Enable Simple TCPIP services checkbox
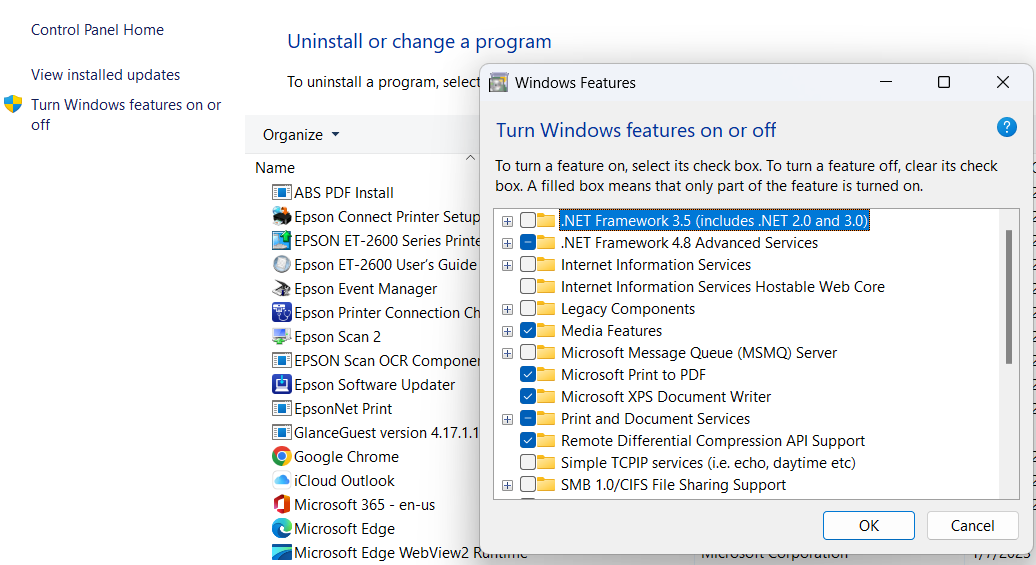This screenshot has height=565, width=1036. point(528,463)
